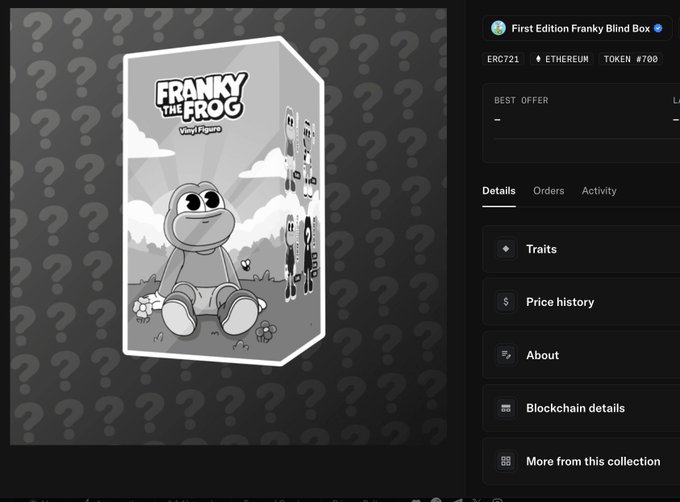Expand More from this collection section
Viewport: 680px width, 502px height.
pyautogui.click(x=581, y=461)
